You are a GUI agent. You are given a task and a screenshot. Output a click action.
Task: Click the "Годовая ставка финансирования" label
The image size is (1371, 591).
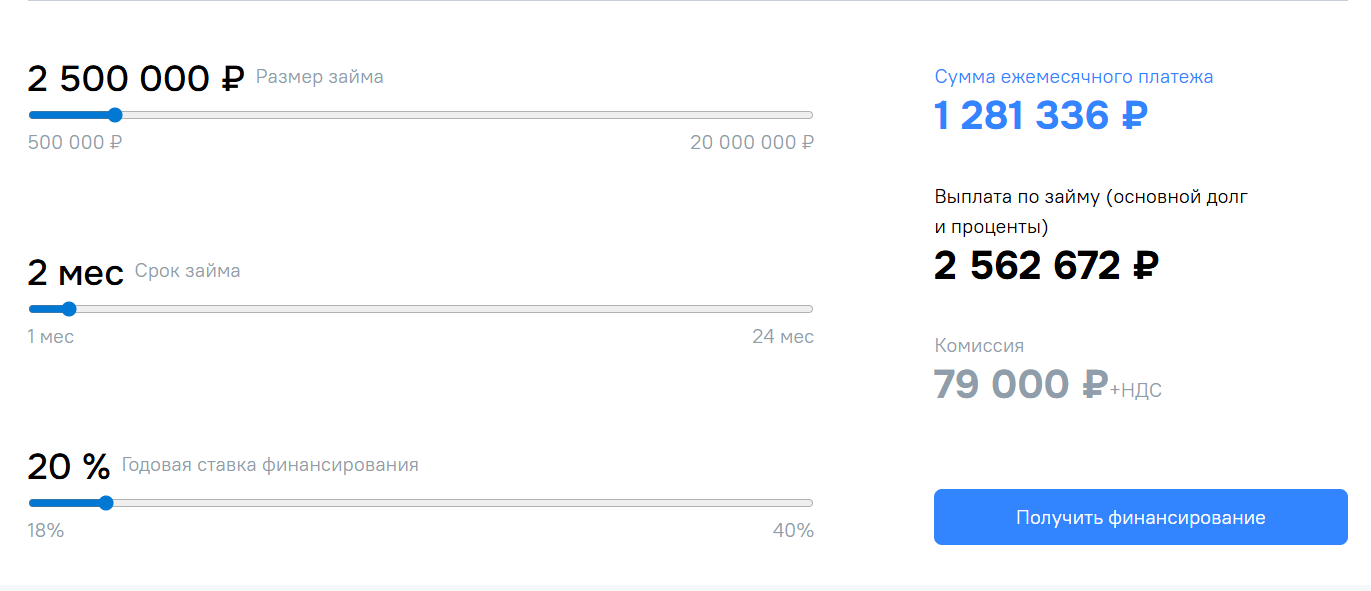pos(270,465)
